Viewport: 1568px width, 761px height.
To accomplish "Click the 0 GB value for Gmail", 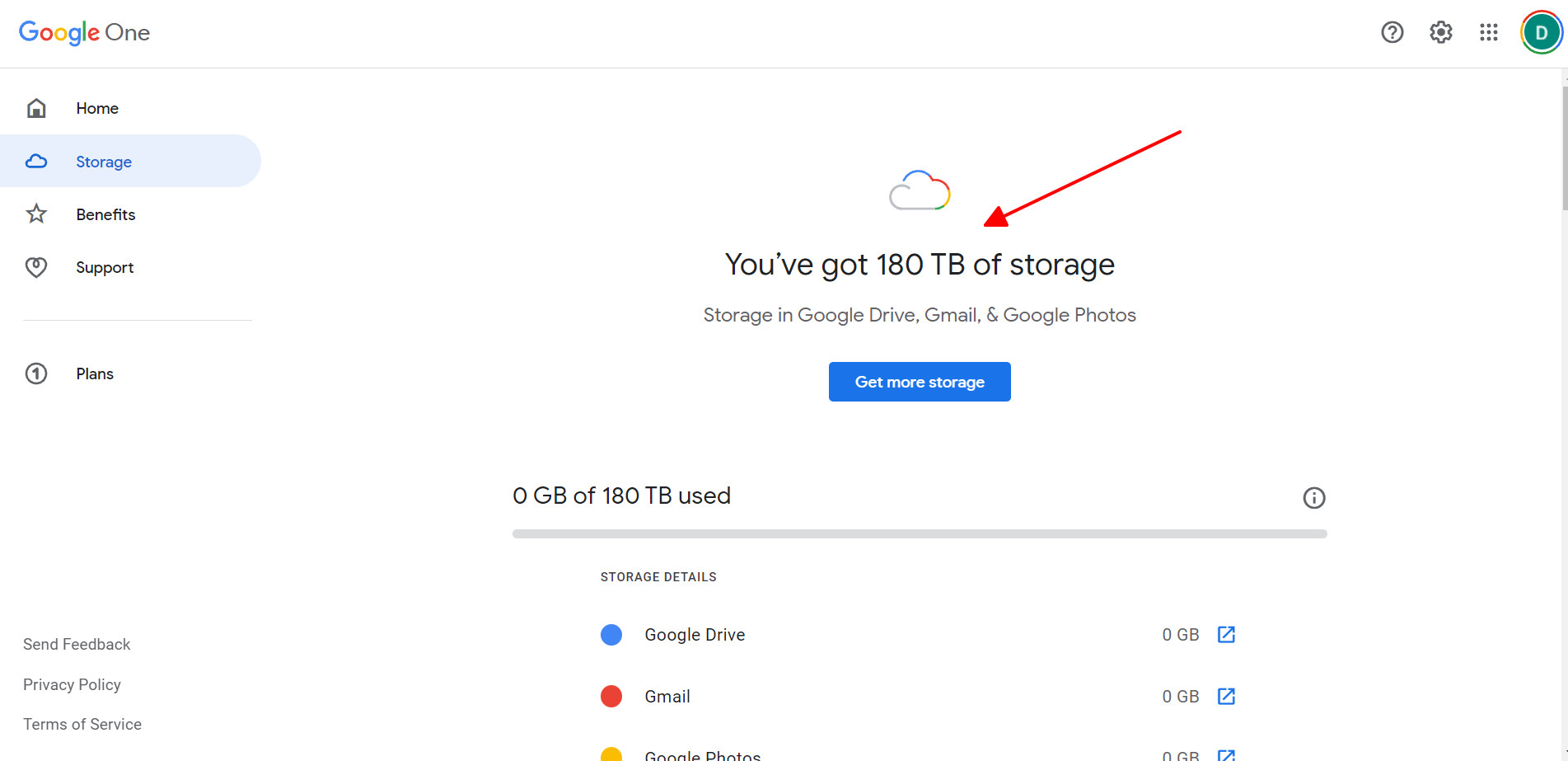I will [1181, 697].
